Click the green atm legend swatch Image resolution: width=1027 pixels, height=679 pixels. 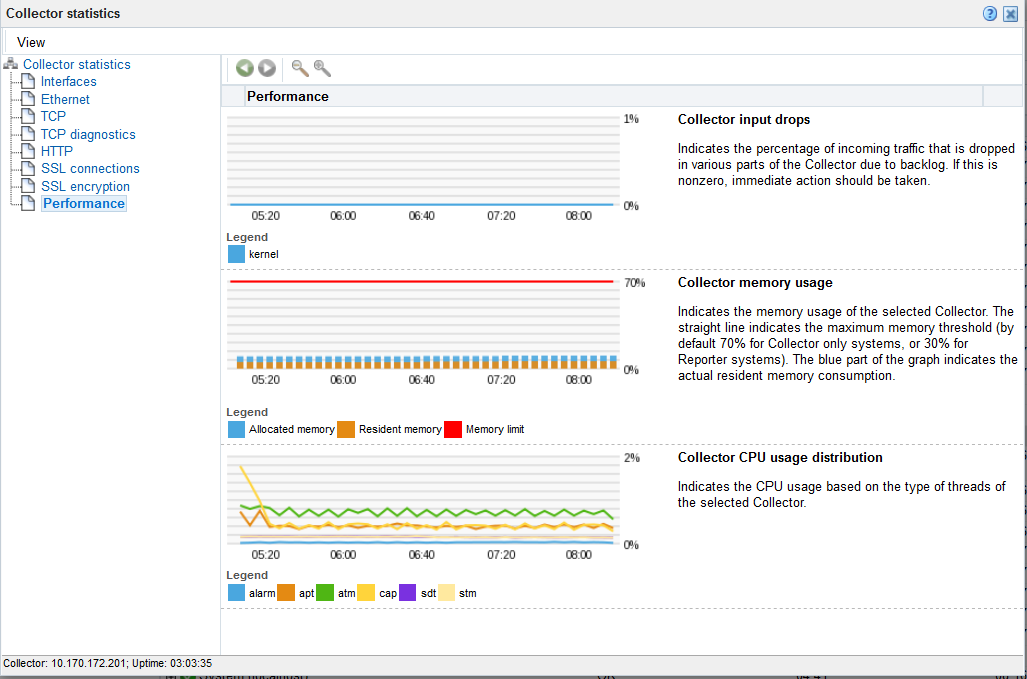click(325, 592)
